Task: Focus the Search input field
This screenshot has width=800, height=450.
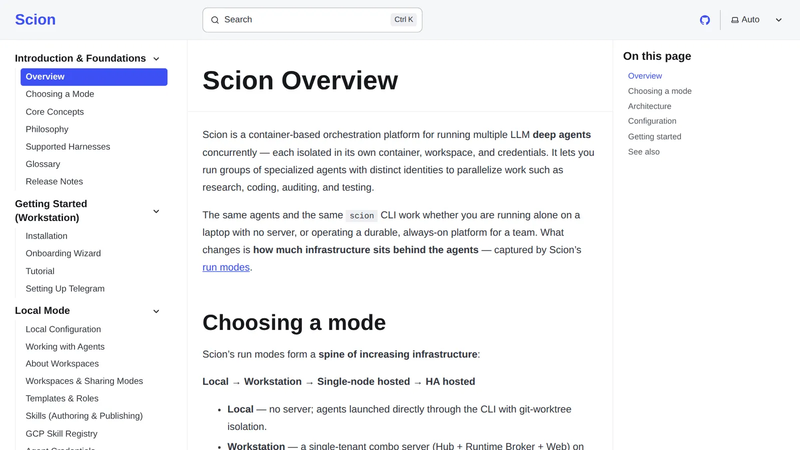Action: coord(312,20)
